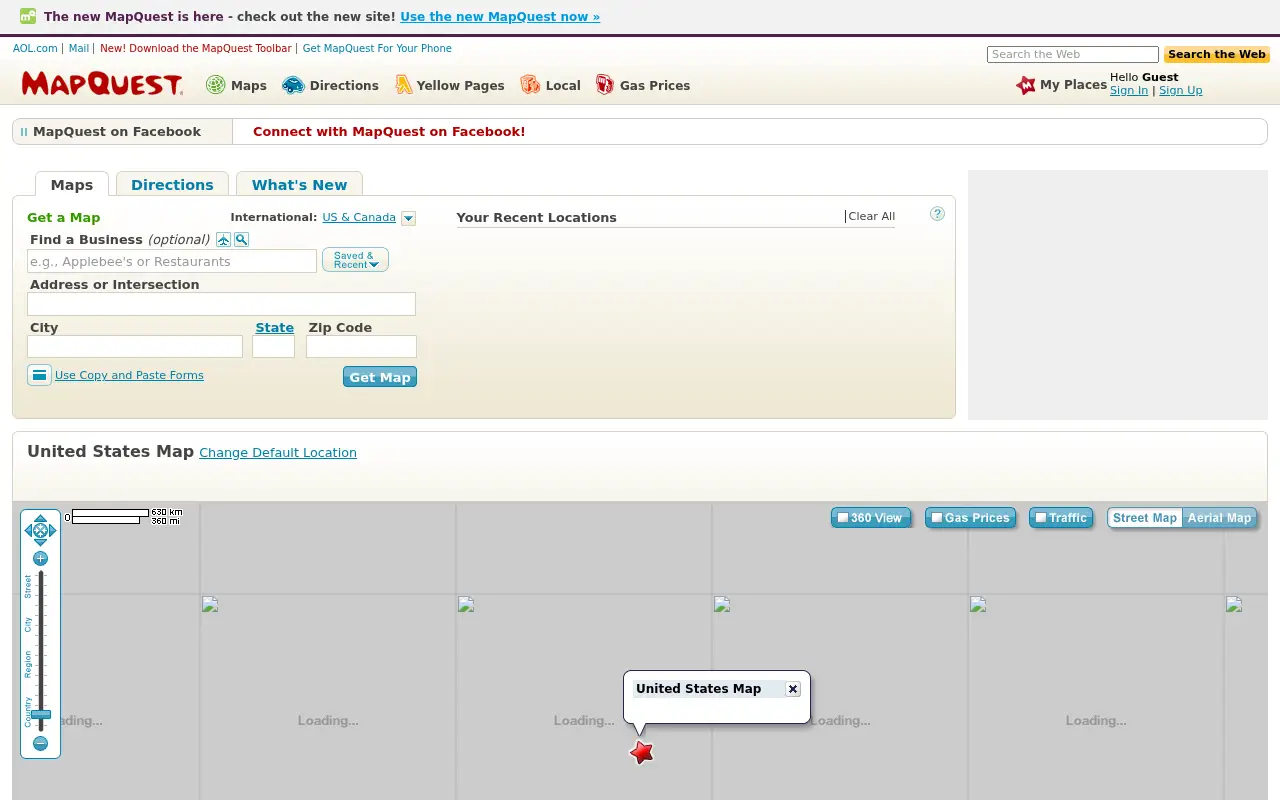Click the map zoom slider handle
Viewport: 1280px width, 800px height.
coord(40,714)
